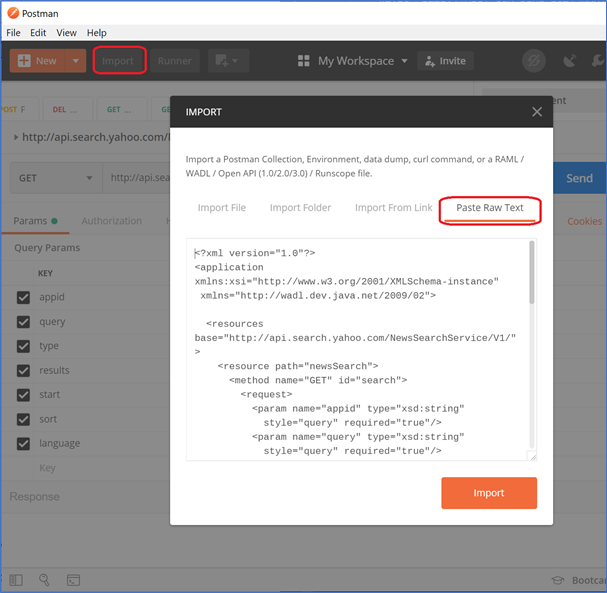Click the Query Params heading
The image size is (607, 593).
[47, 248]
